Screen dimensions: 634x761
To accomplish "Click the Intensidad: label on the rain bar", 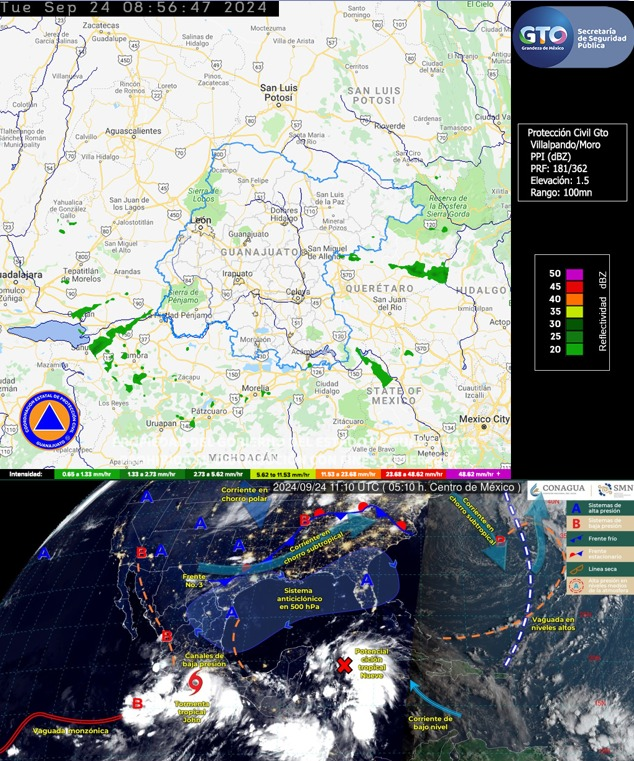I will tap(26, 474).
